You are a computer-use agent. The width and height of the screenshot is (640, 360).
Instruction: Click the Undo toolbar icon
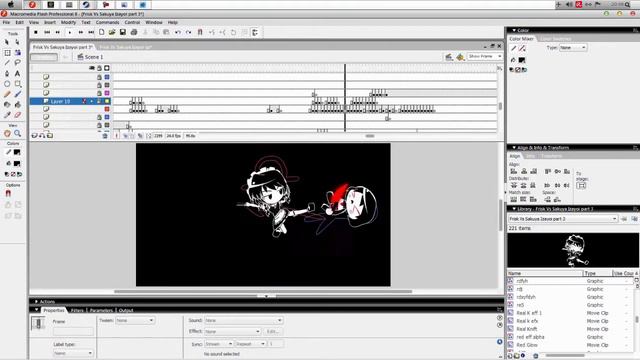(178, 32)
